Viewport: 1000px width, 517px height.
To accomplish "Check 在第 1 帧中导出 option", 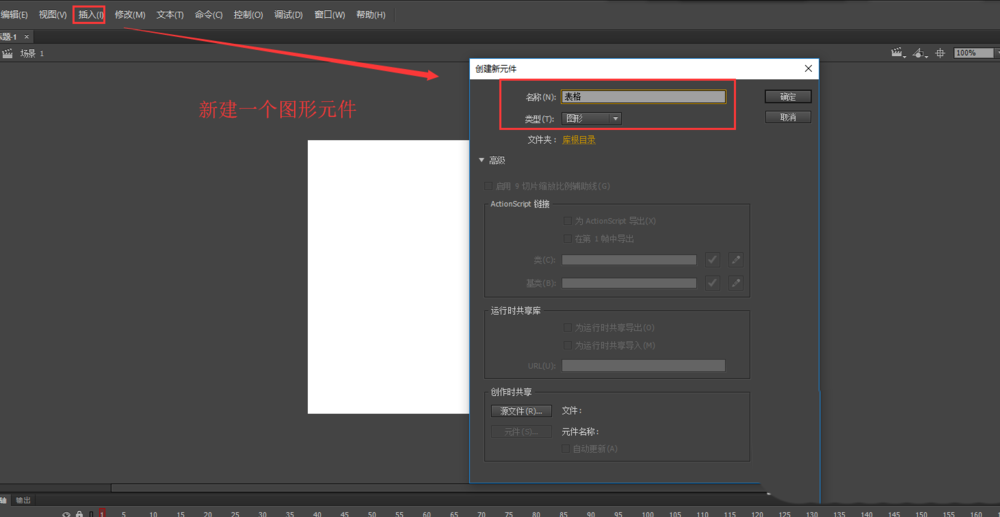I will 568,238.
